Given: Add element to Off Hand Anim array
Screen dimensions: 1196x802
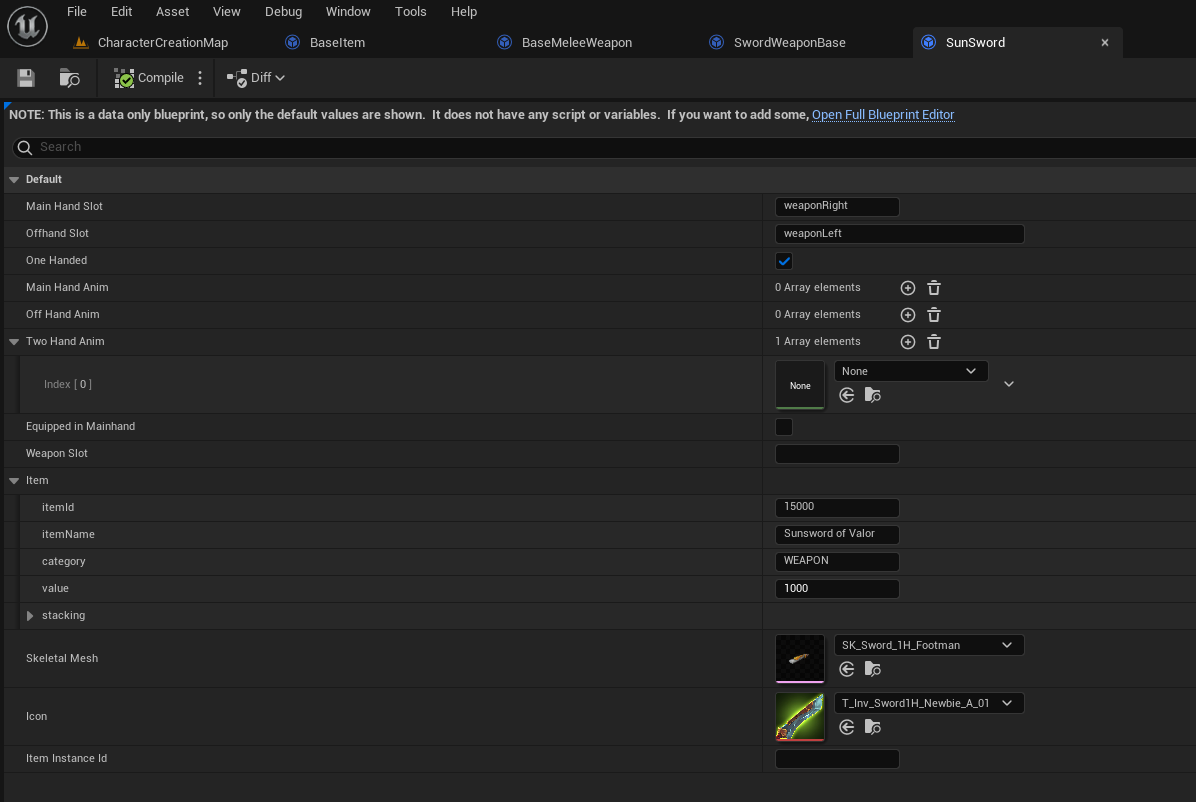Looking at the screenshot, I should 908,314.
